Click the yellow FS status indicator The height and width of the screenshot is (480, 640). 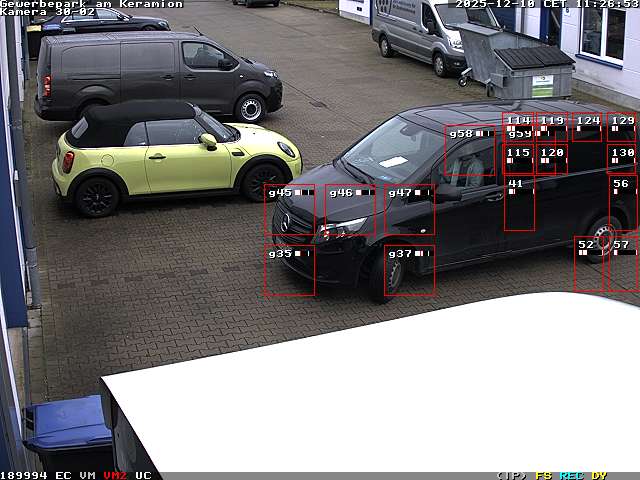coord(544,475)
